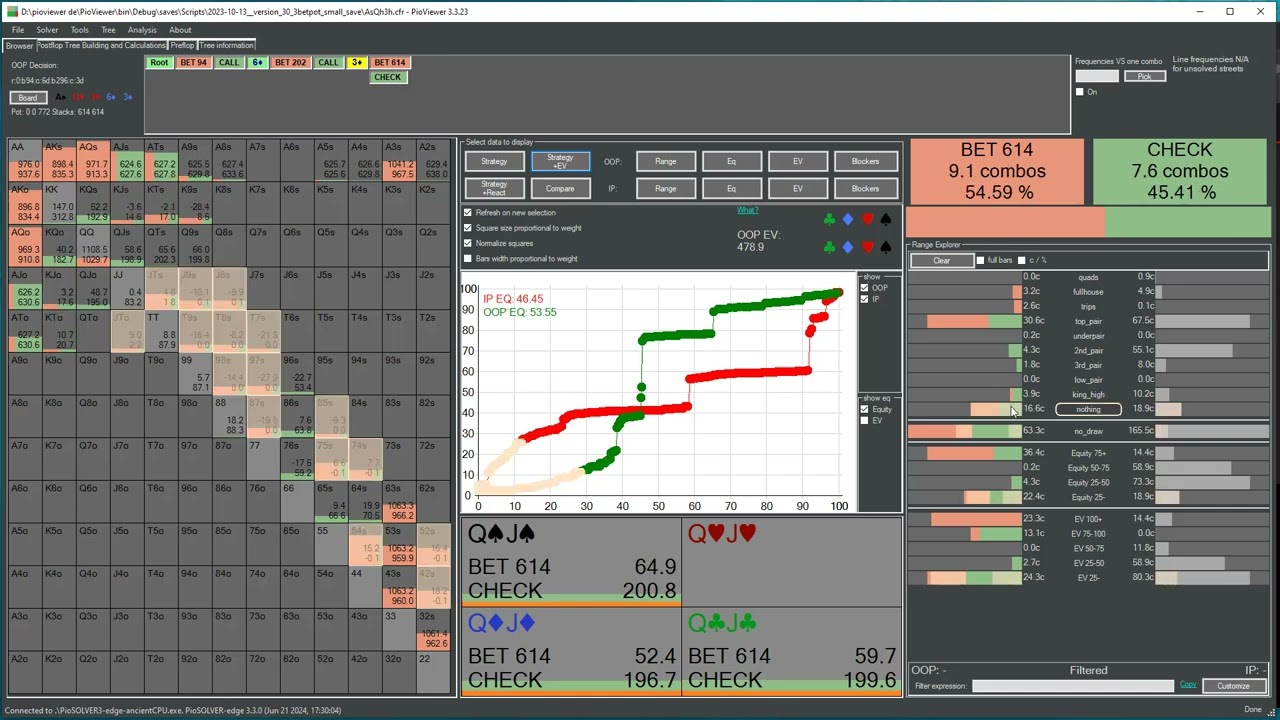Open the Solver menu
This screenshot has height=720, width=1280.
[47, 30]
